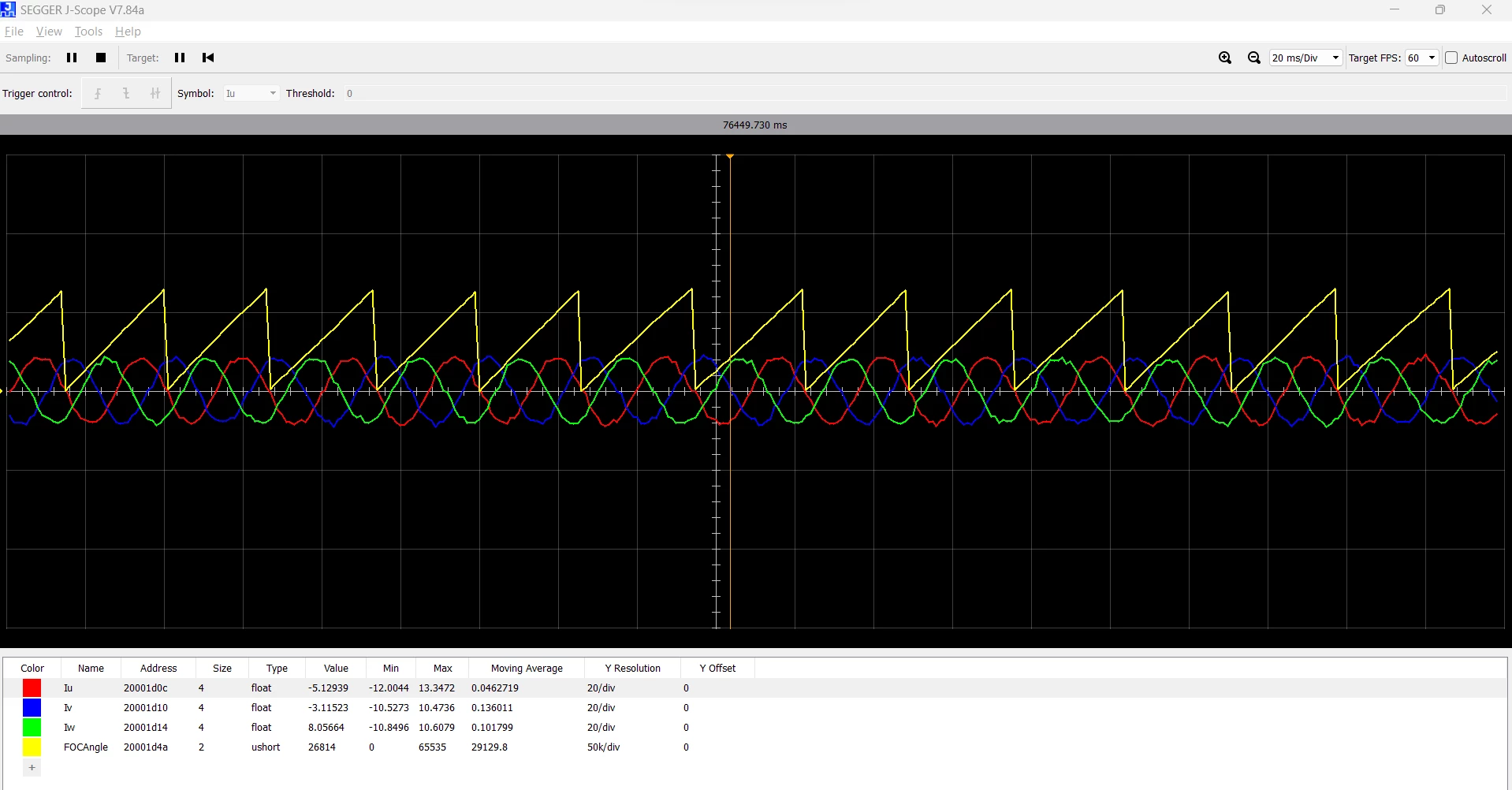
Task: Click the Iu 20/div Y Resolution cell
Action: pos(601,688)
